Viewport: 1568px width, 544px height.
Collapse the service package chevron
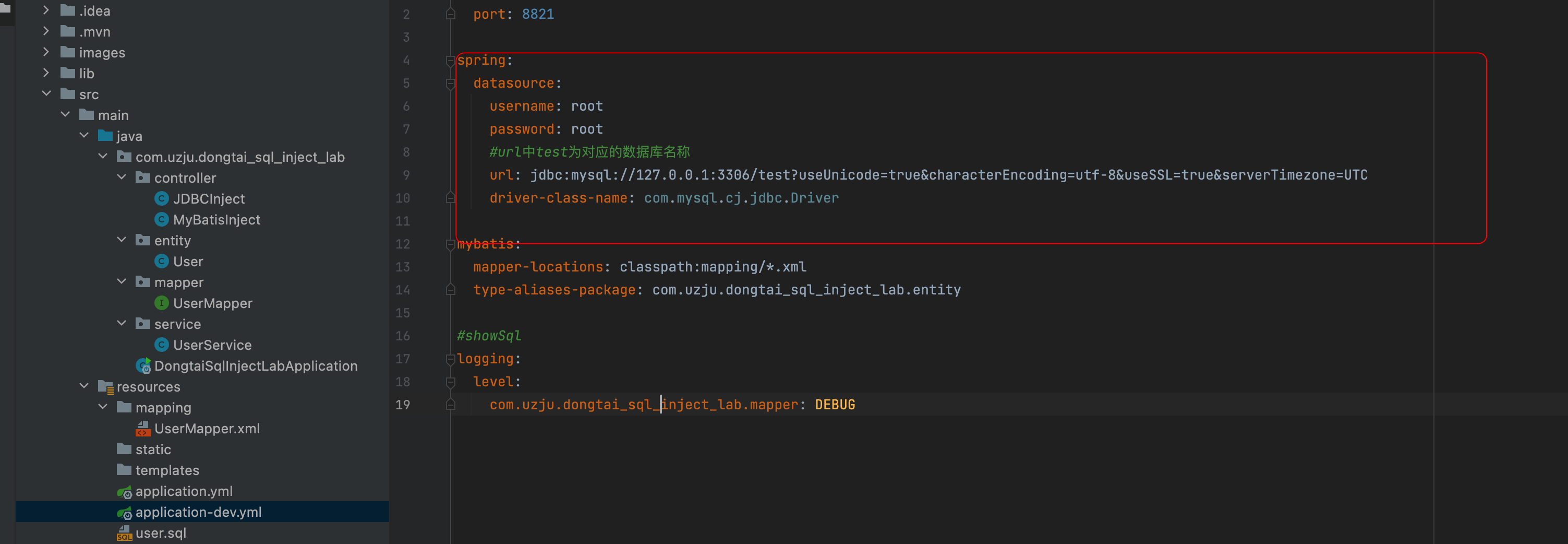pos(122,324)
